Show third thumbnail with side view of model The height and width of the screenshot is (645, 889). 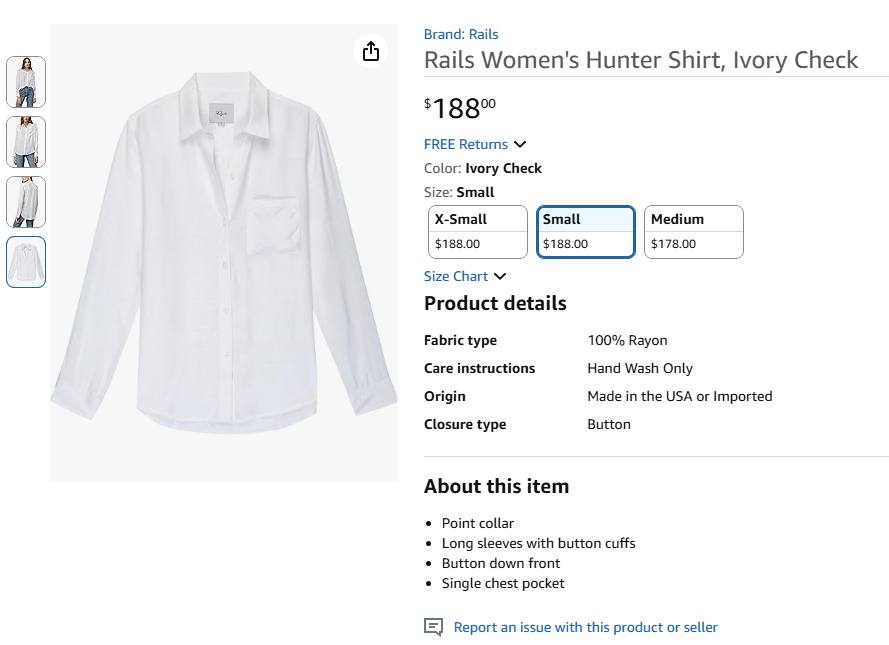coord(26,202)
